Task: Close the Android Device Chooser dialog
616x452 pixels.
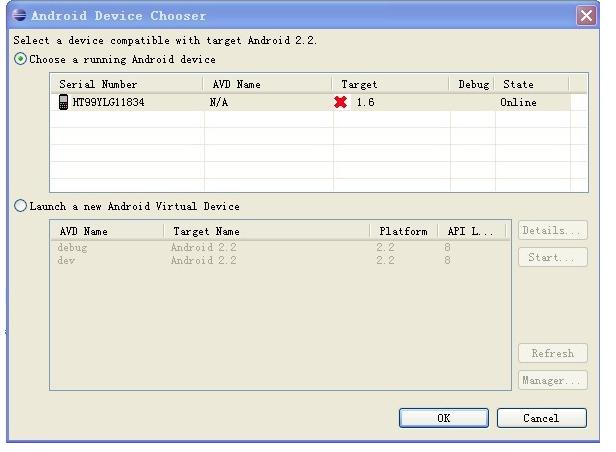Action: [x=586, y=16]
